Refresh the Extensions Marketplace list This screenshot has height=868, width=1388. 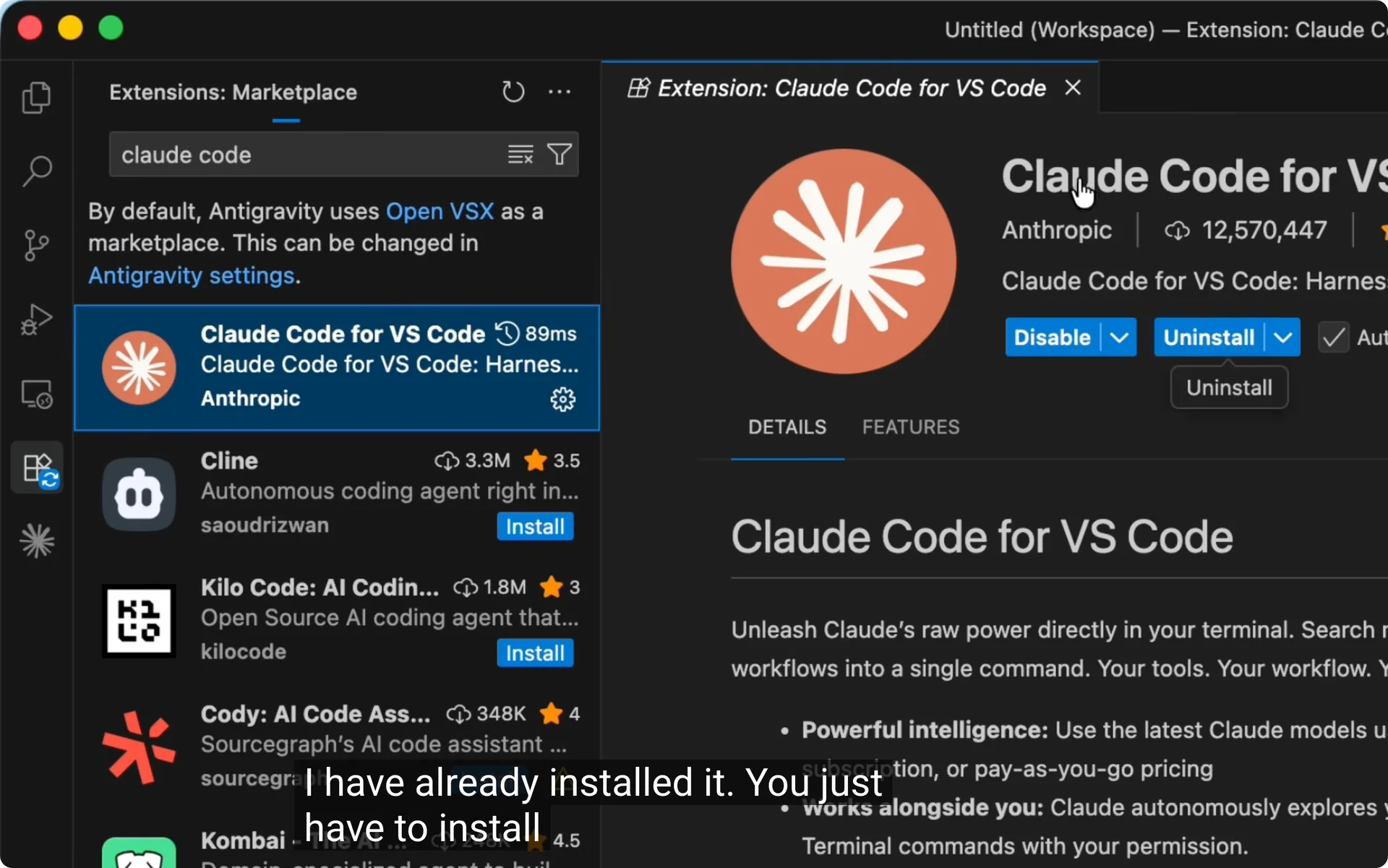[x=513, y=92]
